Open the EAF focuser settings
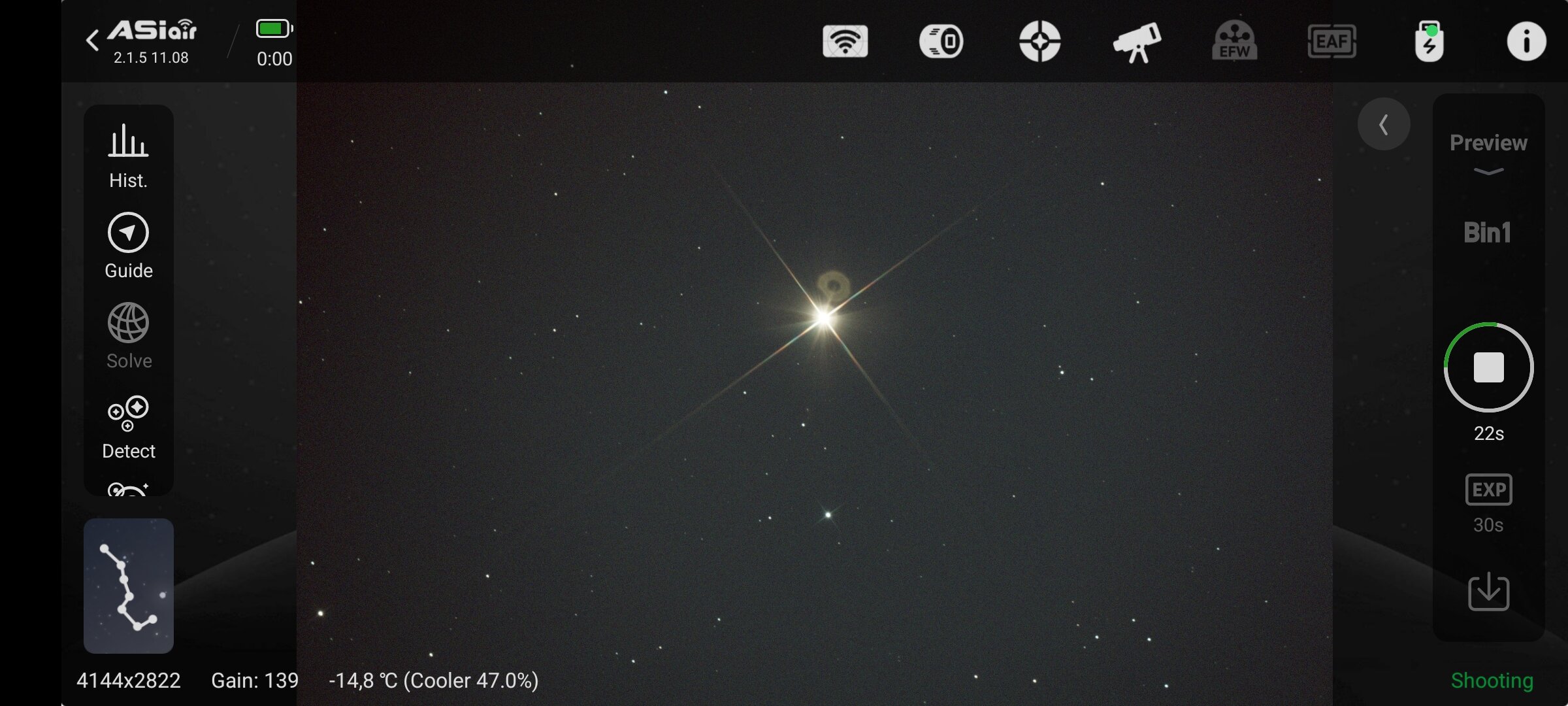The image size is (1568, 706). (x=1331, y=41)
